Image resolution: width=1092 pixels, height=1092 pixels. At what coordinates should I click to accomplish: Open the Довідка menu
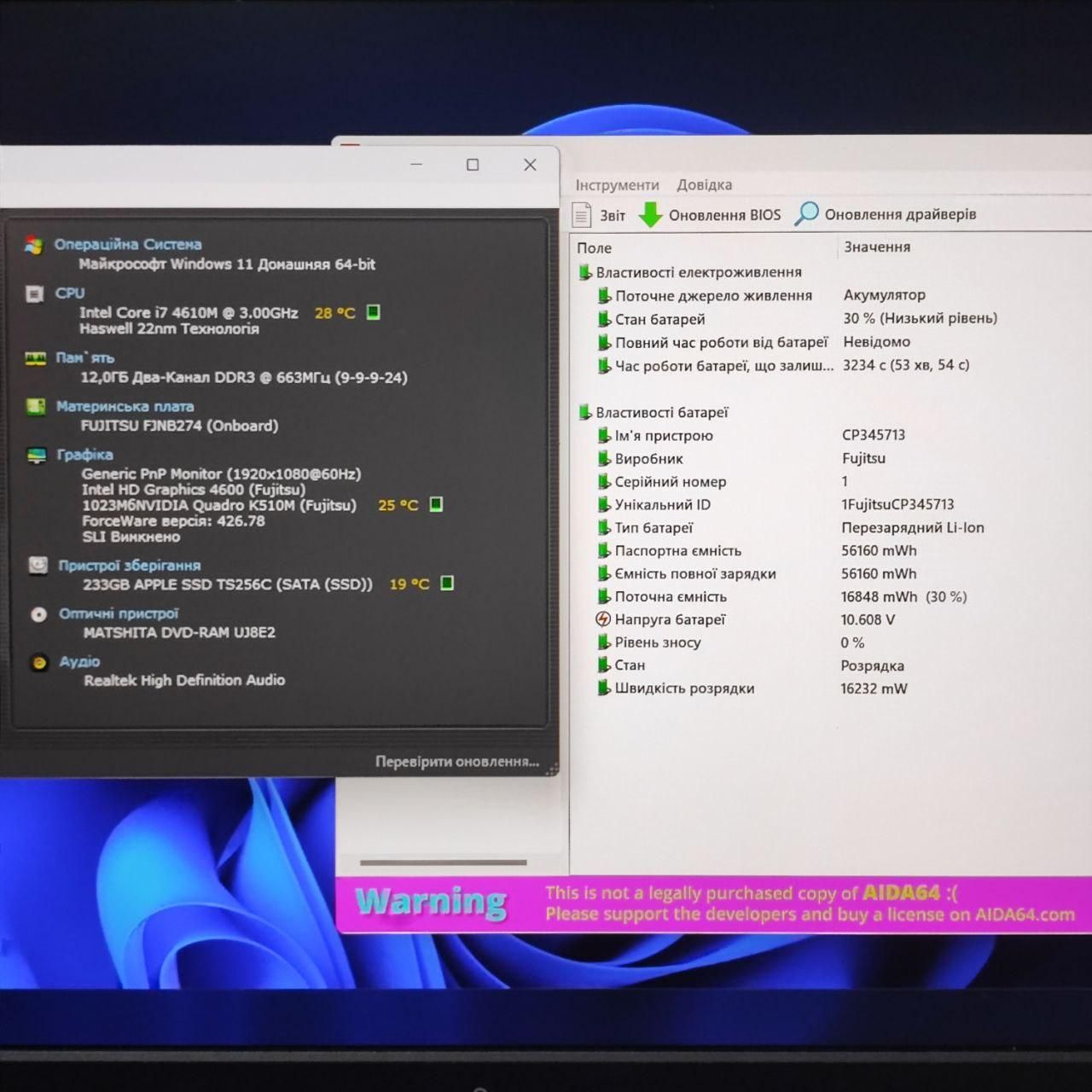705,185
